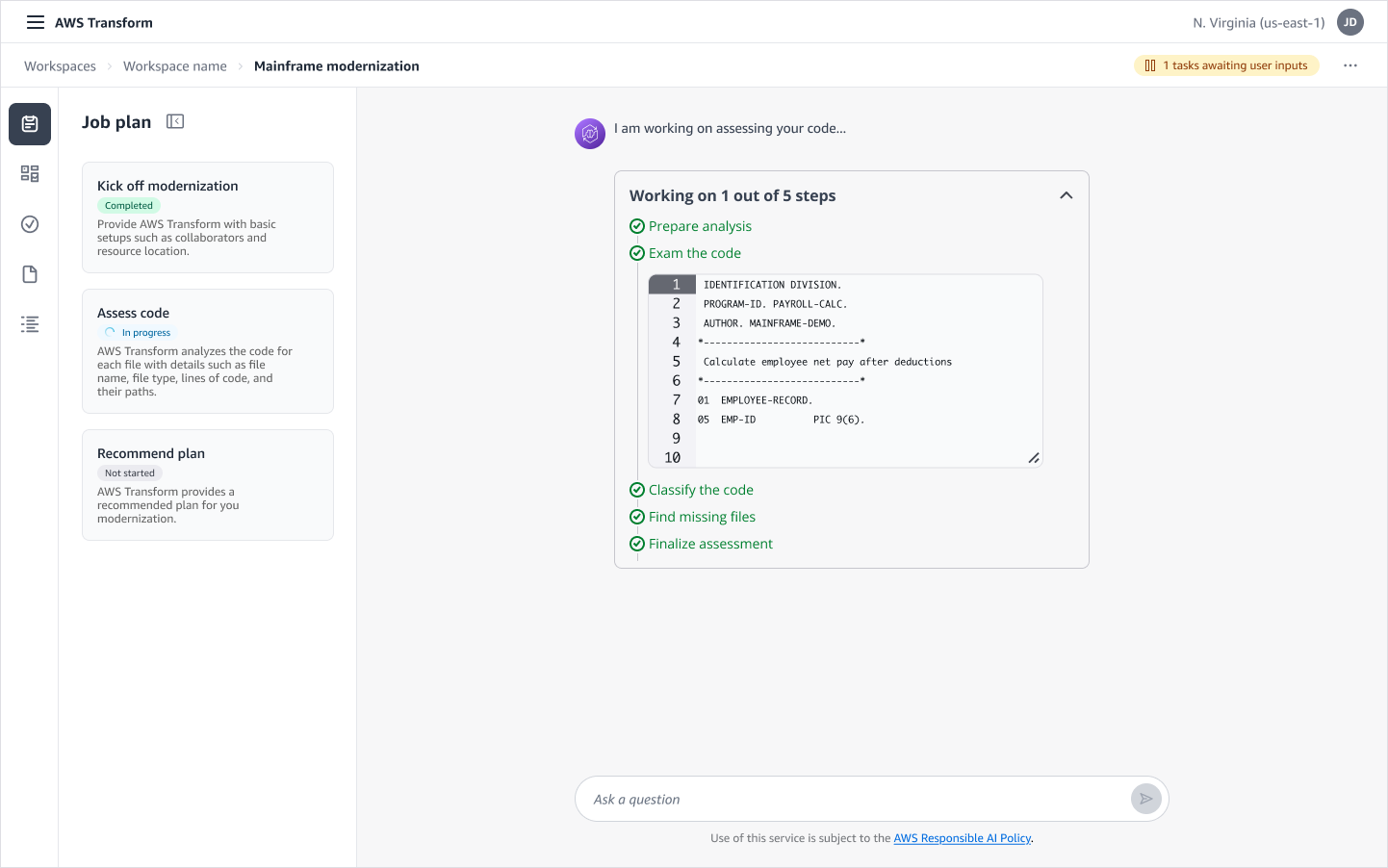The width and height of the screenshot is (1388, 868).
Task: Open the dashboard grid sidebar icon
Action: pyautogui.click(x=30, y=174)
